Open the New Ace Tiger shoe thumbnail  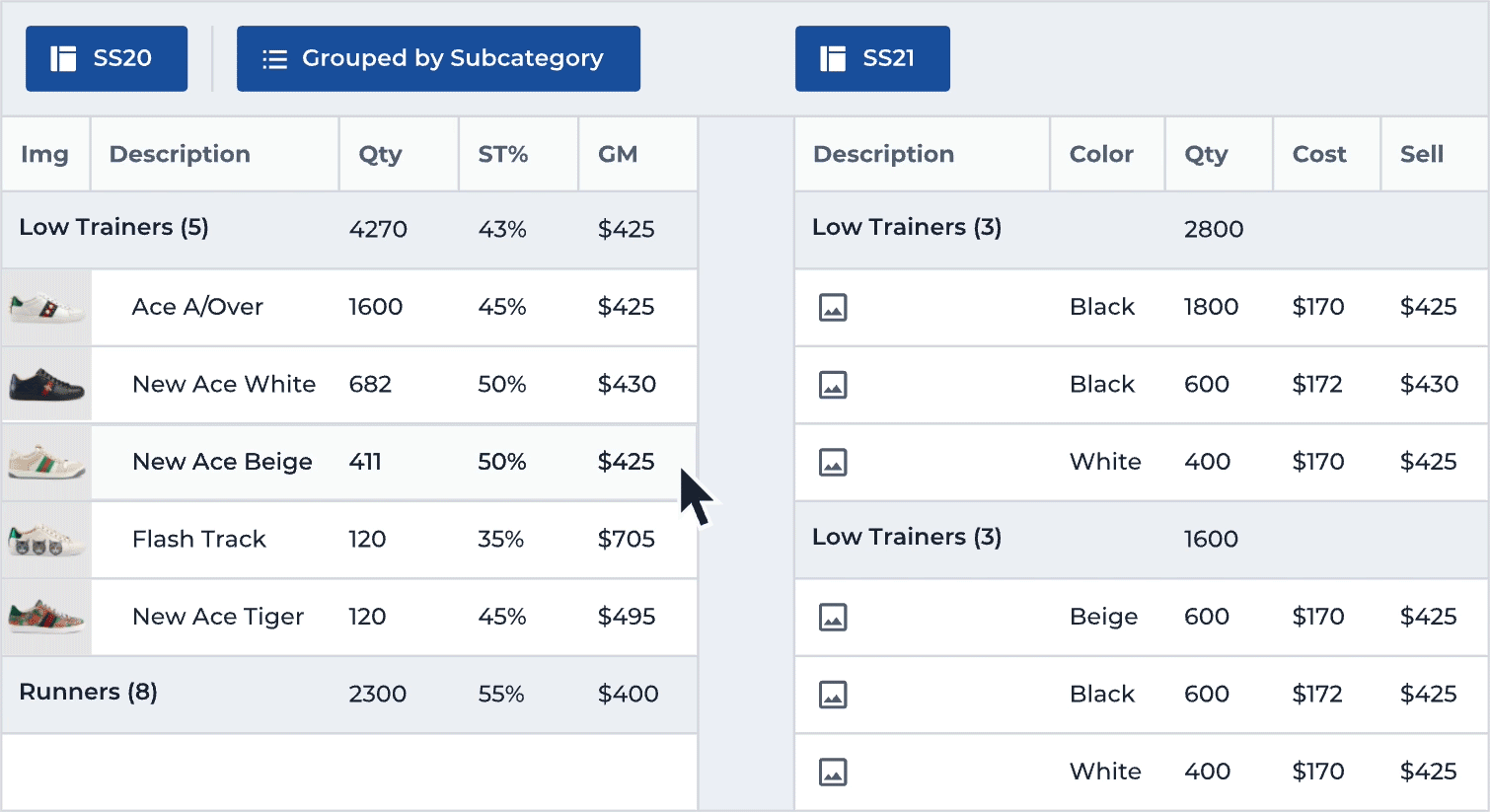pos(46,618)
